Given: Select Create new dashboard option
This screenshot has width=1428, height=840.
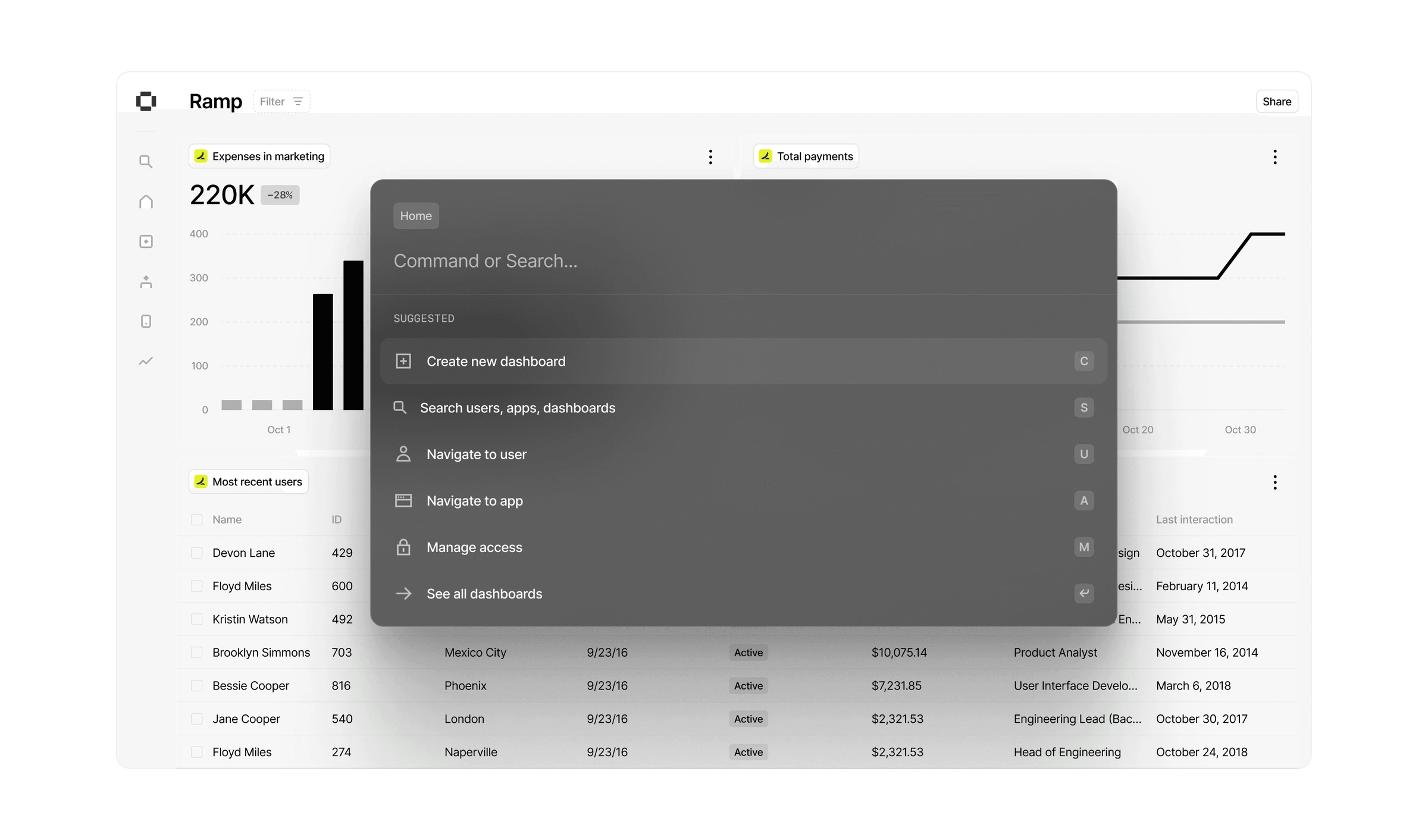Looking at the screenshot, I should 743,361.
